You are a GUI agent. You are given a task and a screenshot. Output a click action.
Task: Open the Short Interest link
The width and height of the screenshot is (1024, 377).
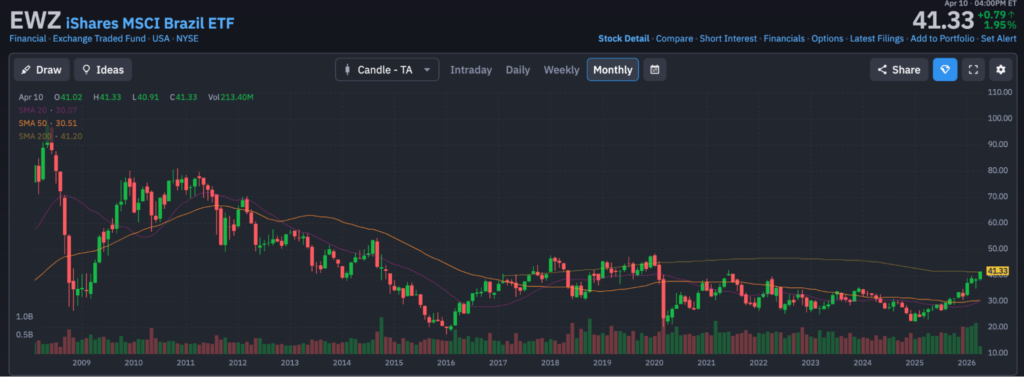pyautogui.click(x=728, y=39)
